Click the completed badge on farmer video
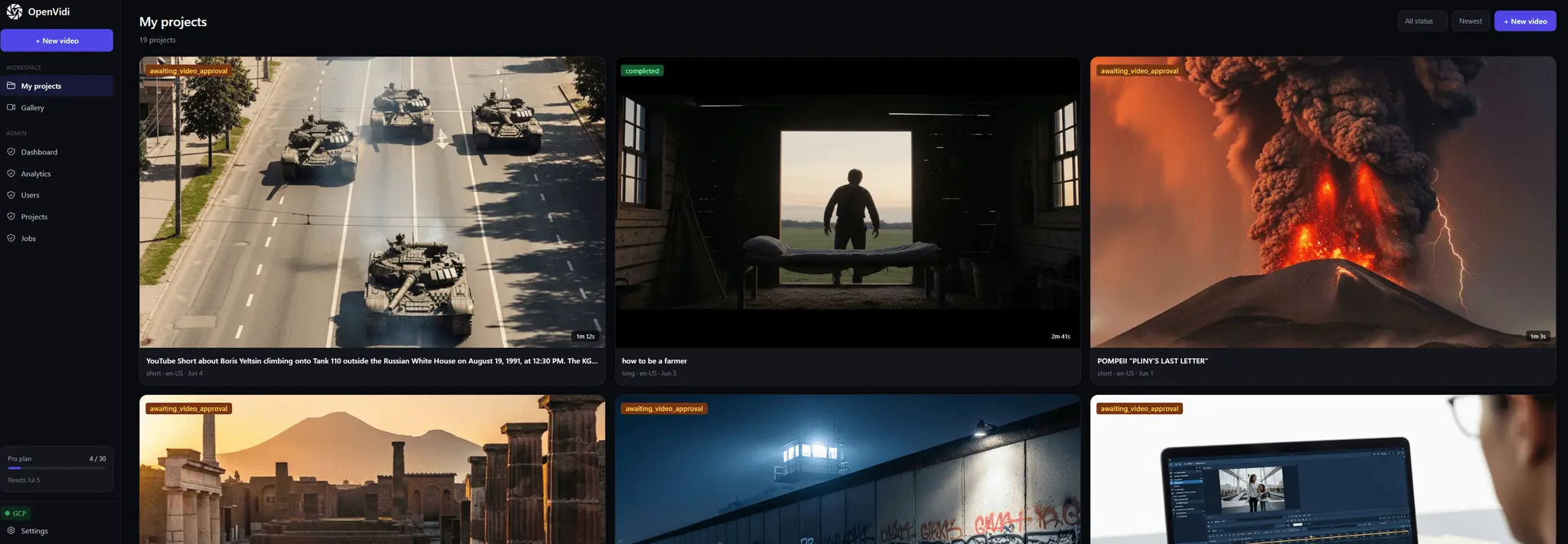This screenshot has width=1568, height=544. point(642,71)
